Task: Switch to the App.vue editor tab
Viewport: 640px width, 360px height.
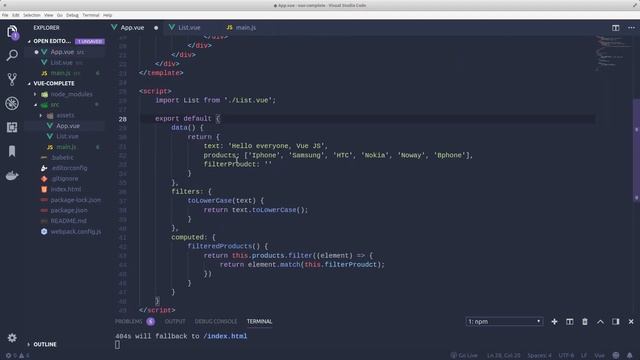Action: [x=132, y=28]
